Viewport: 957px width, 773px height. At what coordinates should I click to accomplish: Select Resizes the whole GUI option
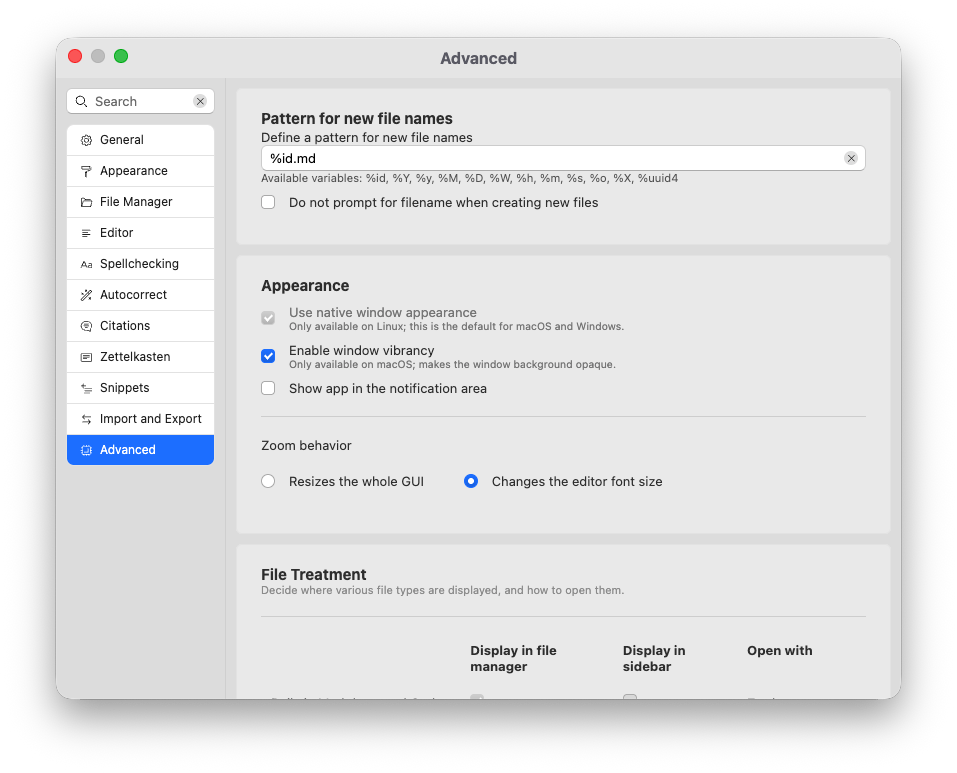pyautogui.click(x=268, y=481)
